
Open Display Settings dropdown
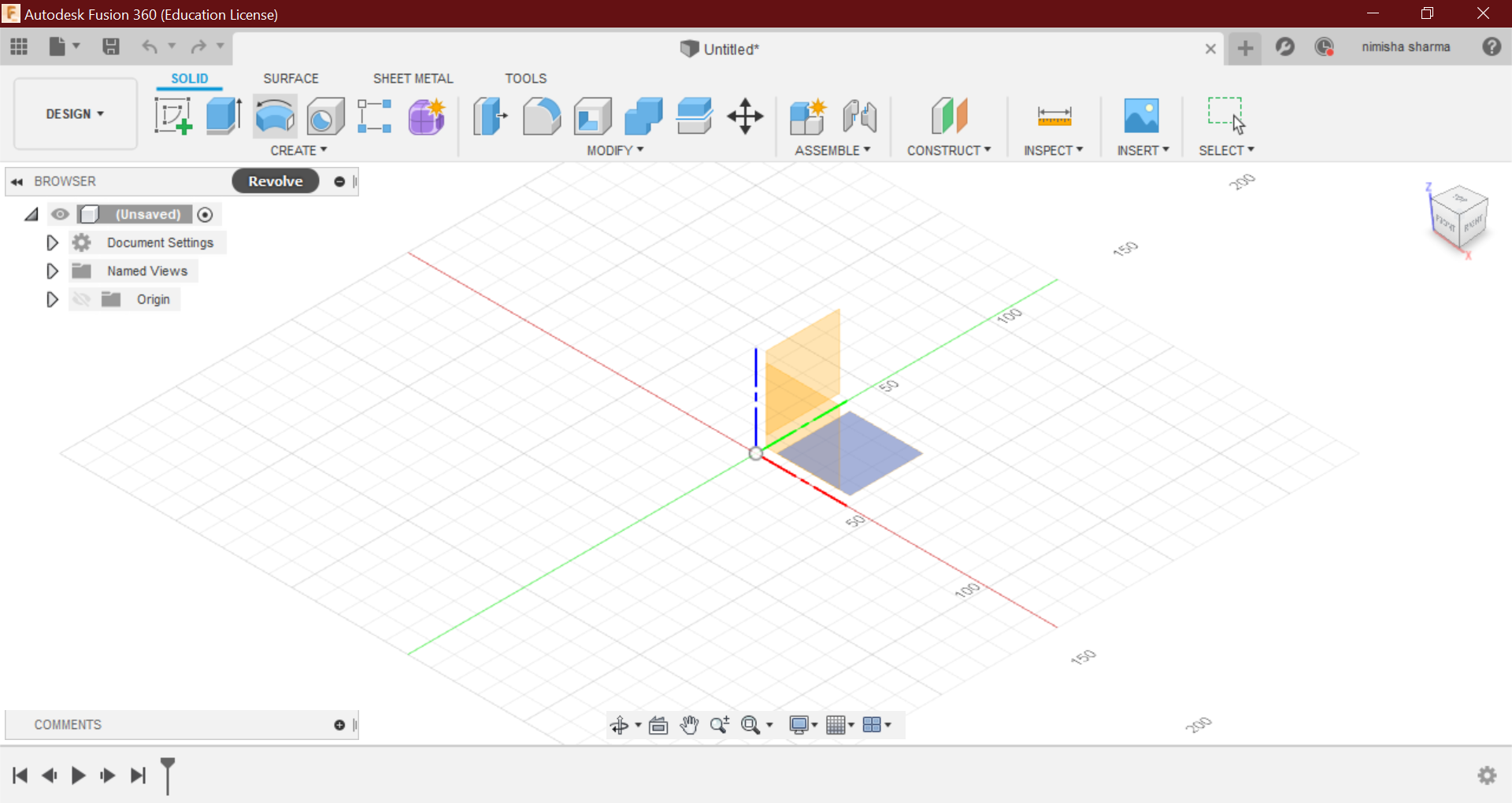pos(804,725)
